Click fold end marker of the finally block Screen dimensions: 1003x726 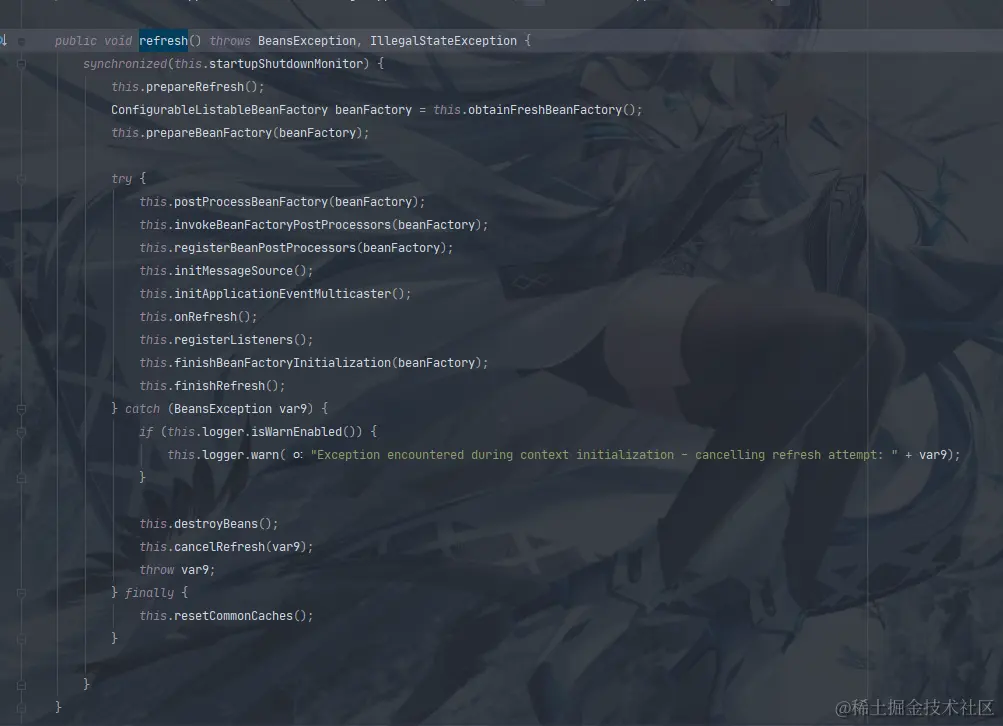click(x=21, y=639)
